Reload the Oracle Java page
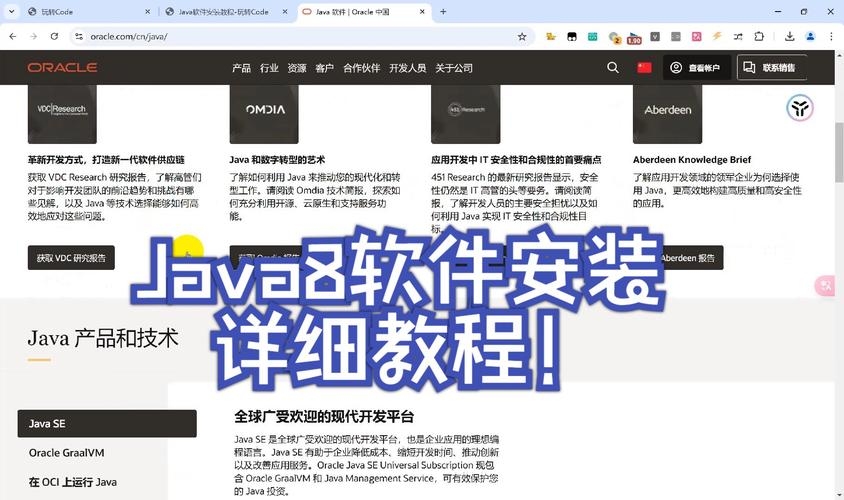 click(54, 37)
